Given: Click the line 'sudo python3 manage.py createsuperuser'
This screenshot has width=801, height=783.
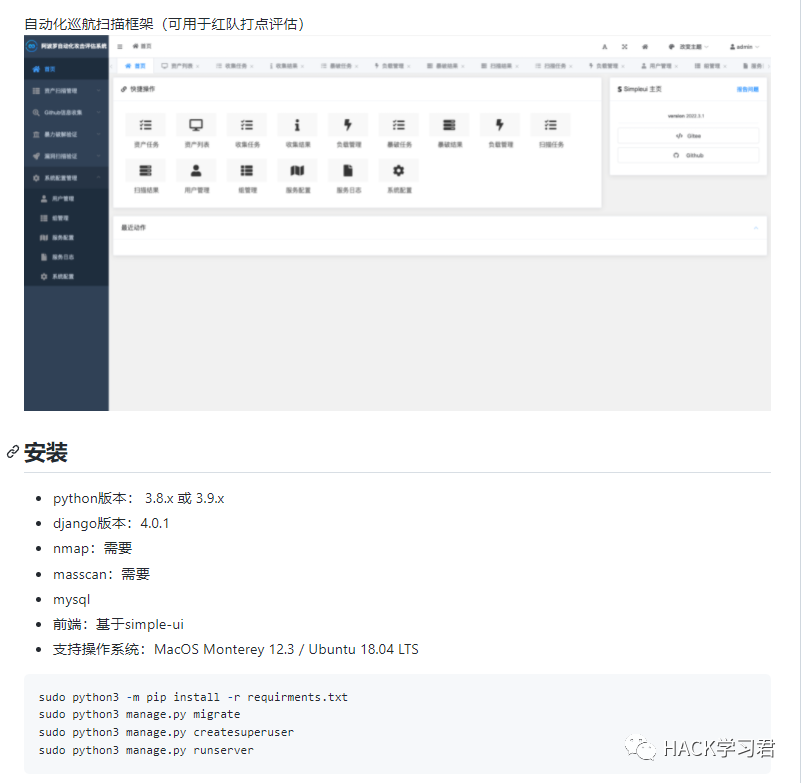Looking at the screenshot, I should coord(167,732).
